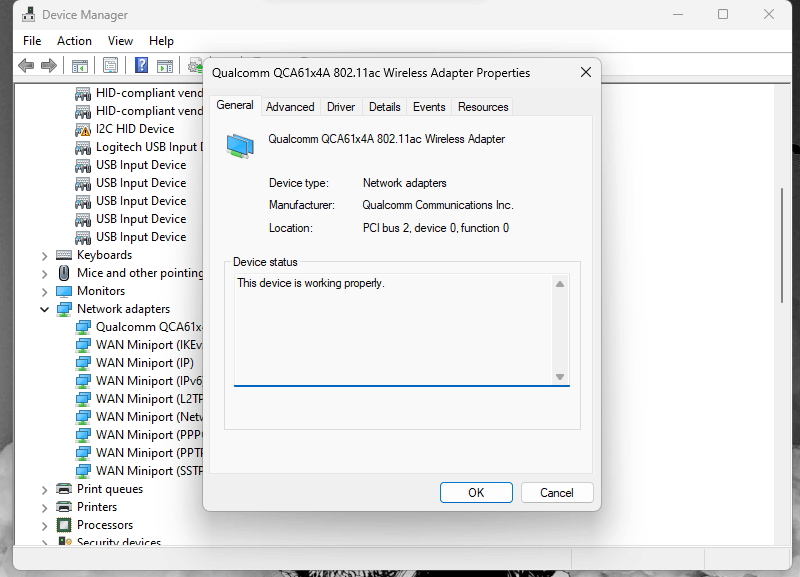Click the 'PCI bus 2, device 0, function 0' text
The height and width of the screenshot is (577, 800).
436,228
